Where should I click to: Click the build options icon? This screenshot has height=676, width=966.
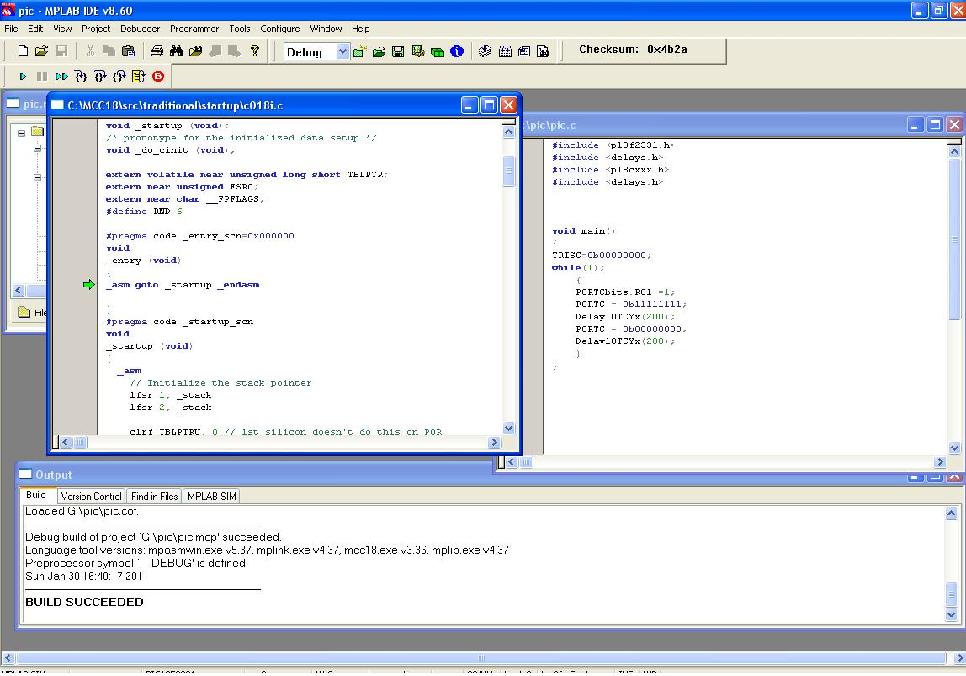[418, 52]
